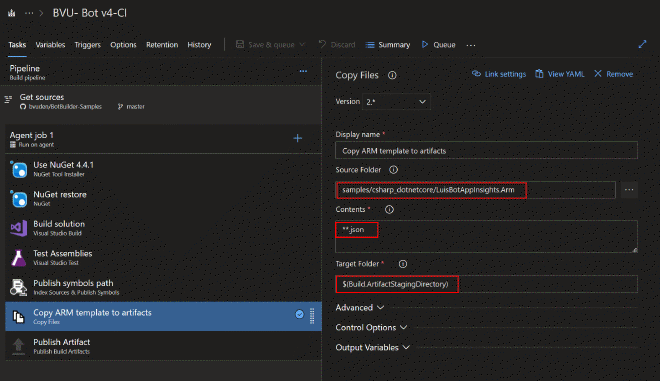Expand editor with the fullscreen arrow icon
The image size is (660, 381).
click(642, 44)
